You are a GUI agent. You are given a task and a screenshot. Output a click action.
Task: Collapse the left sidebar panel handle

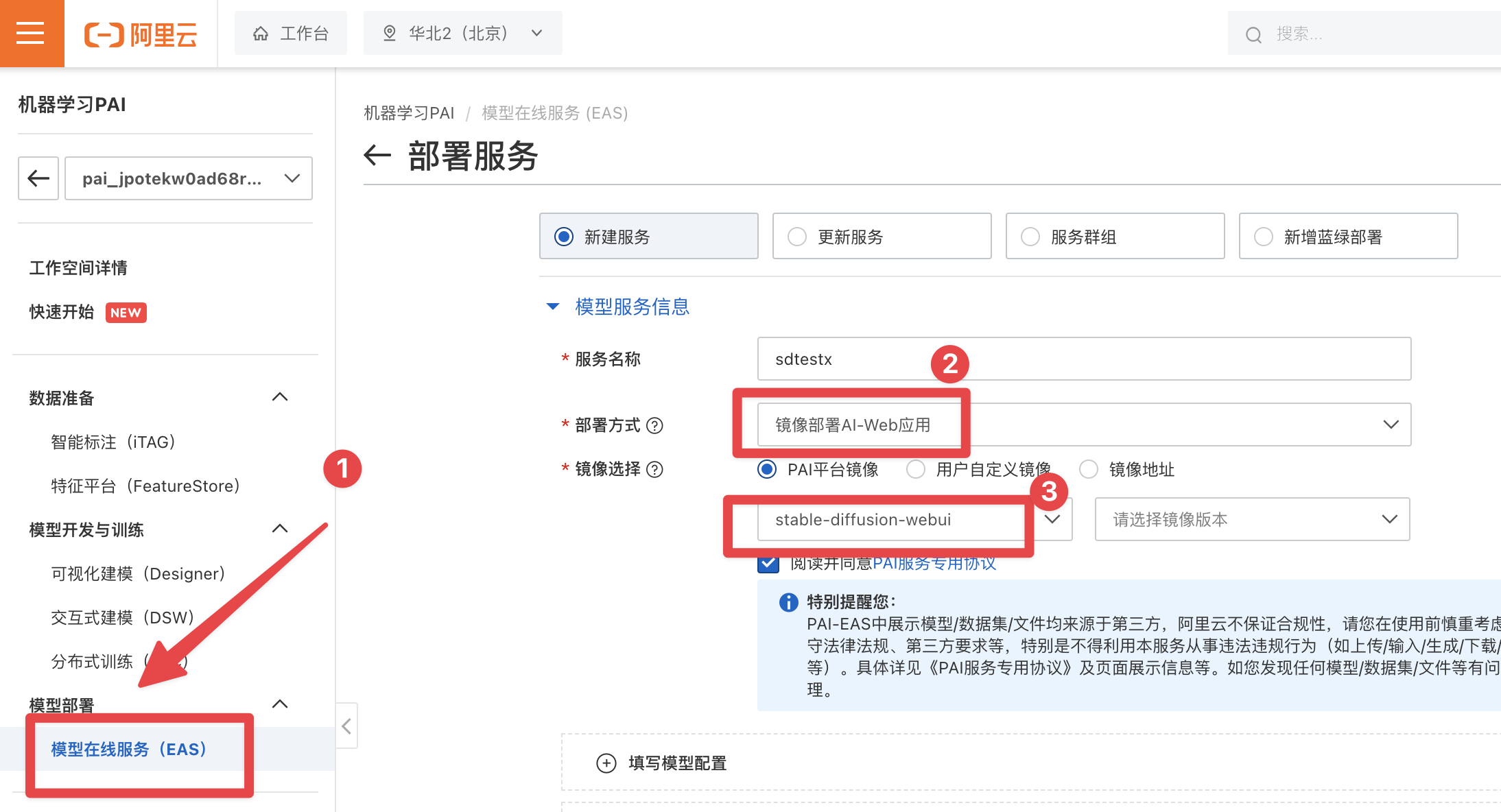click(346, 726)
